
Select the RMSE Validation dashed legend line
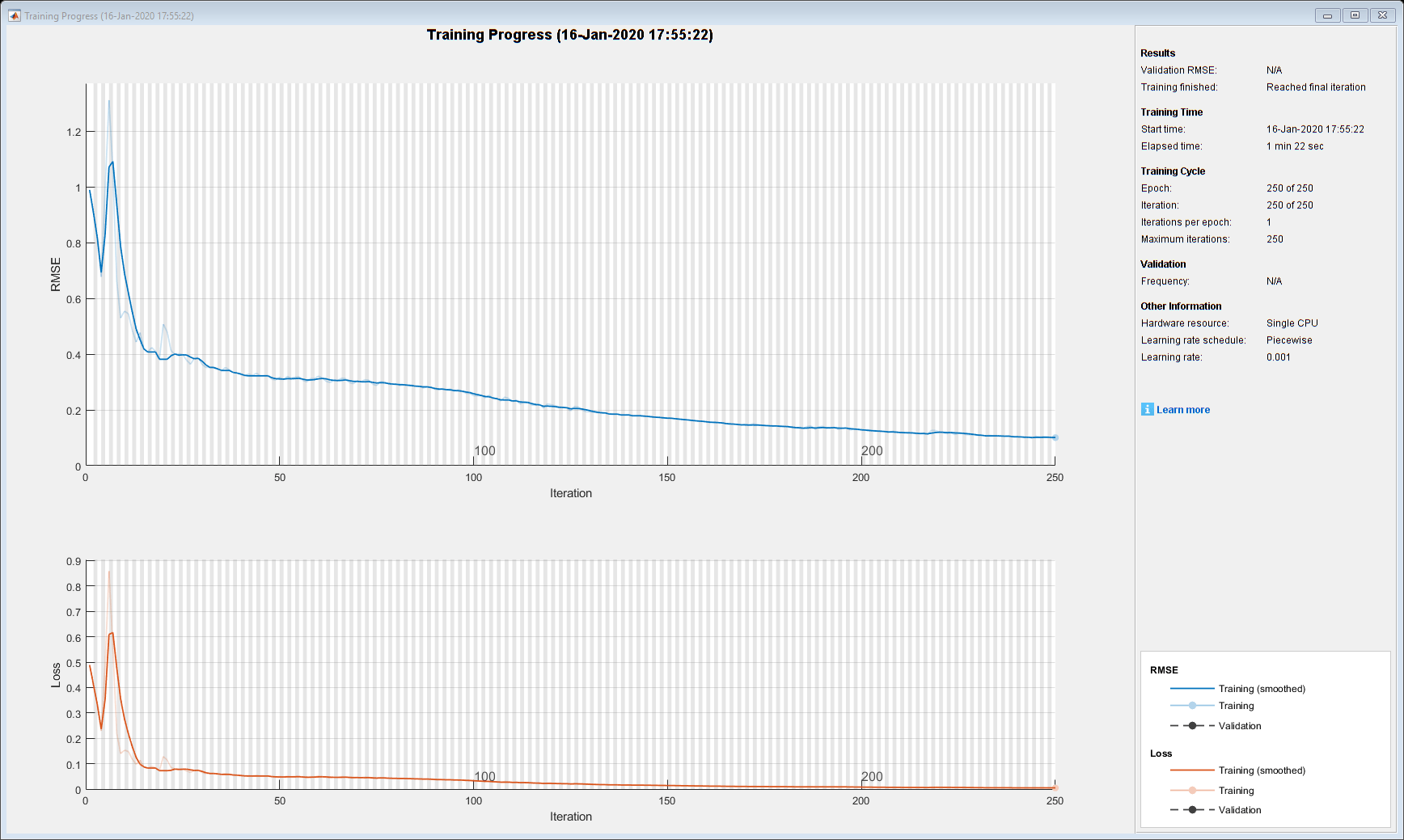tap(1192, 726)
